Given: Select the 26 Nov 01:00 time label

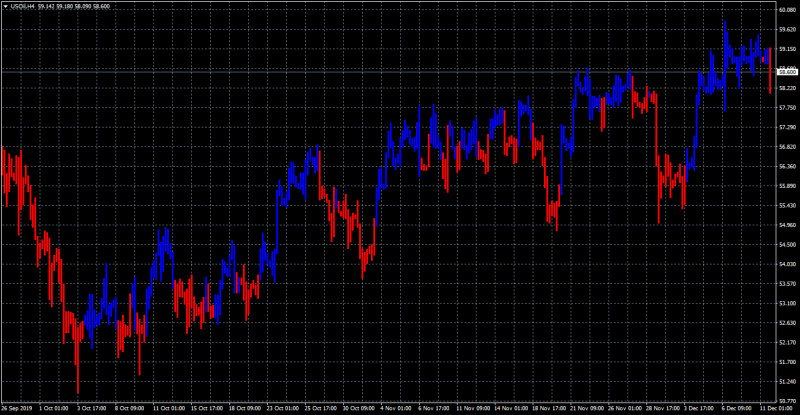Looking at the screenshot, I should 625,408.
